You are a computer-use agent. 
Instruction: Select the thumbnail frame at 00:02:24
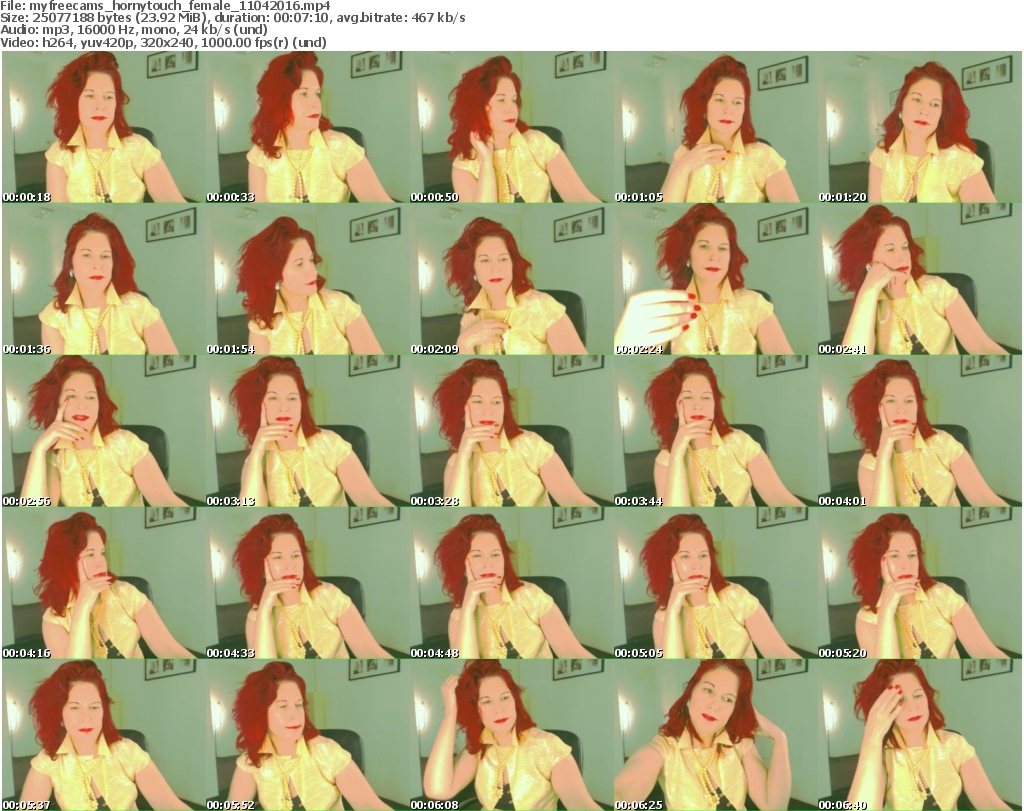[715, 279]
